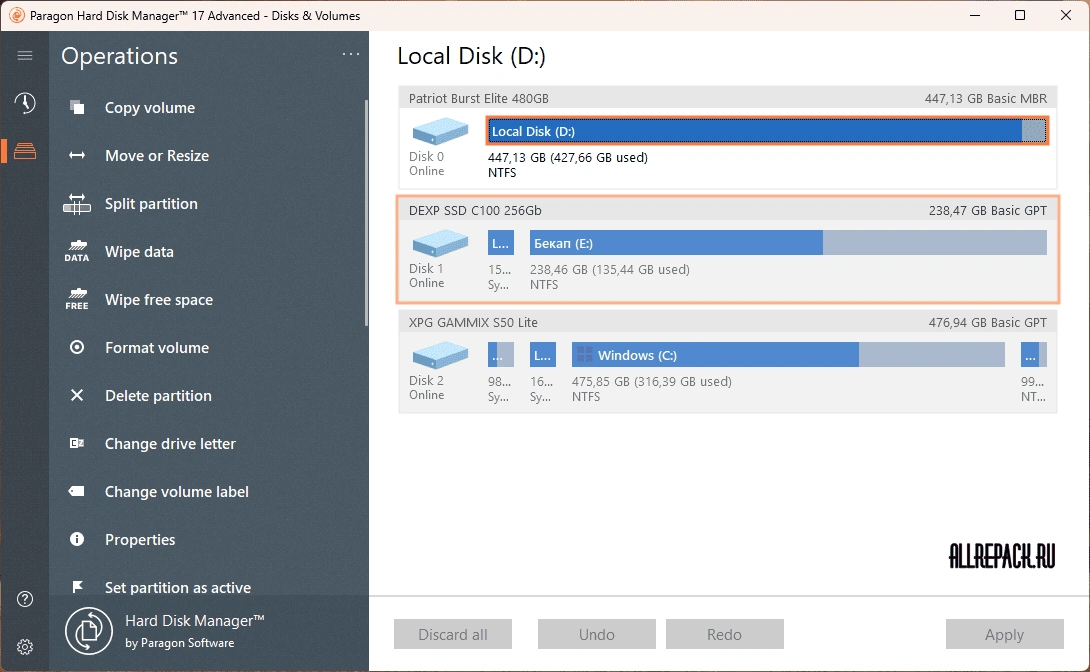Choose Move or Resize operation

click(157, 156)
